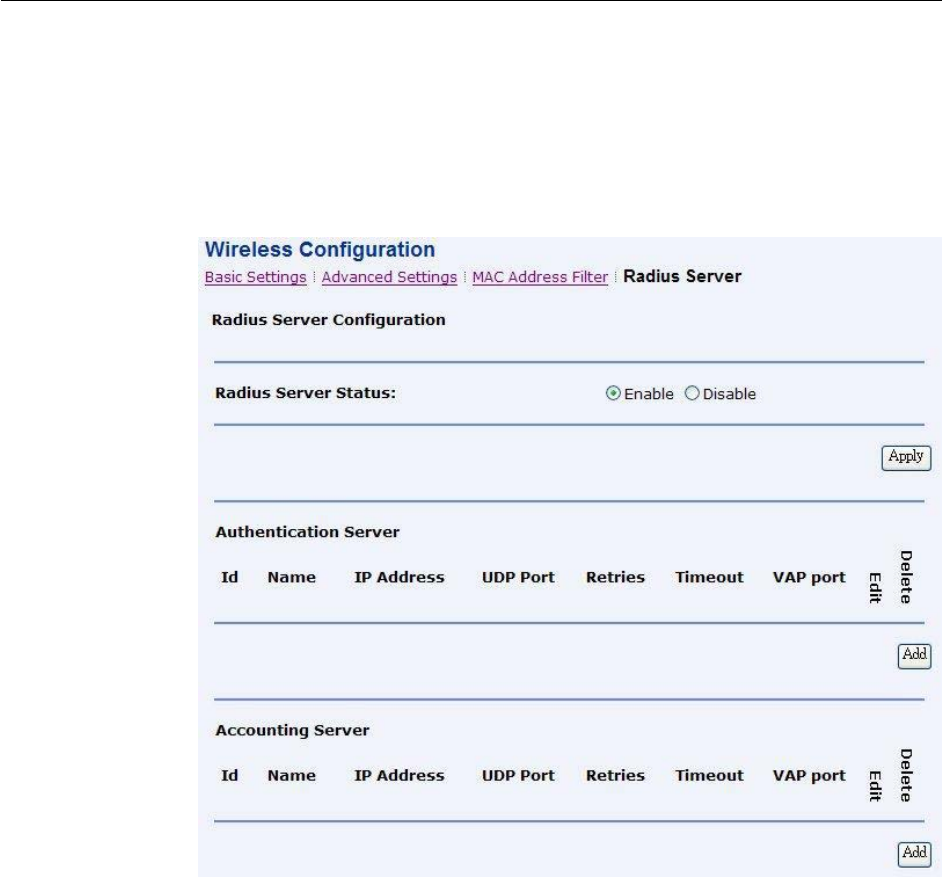Go to MAC Address Filter page
This screenshot has height=877, width=942.
[540, 277]
